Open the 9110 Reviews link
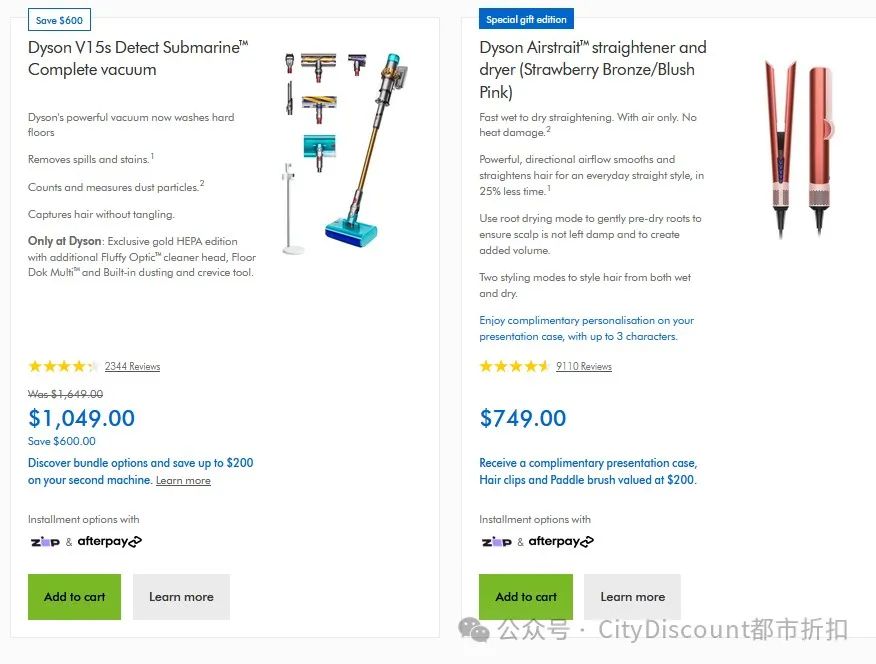The height and width of the screenshot is (664, 876). tap(584, 367)
